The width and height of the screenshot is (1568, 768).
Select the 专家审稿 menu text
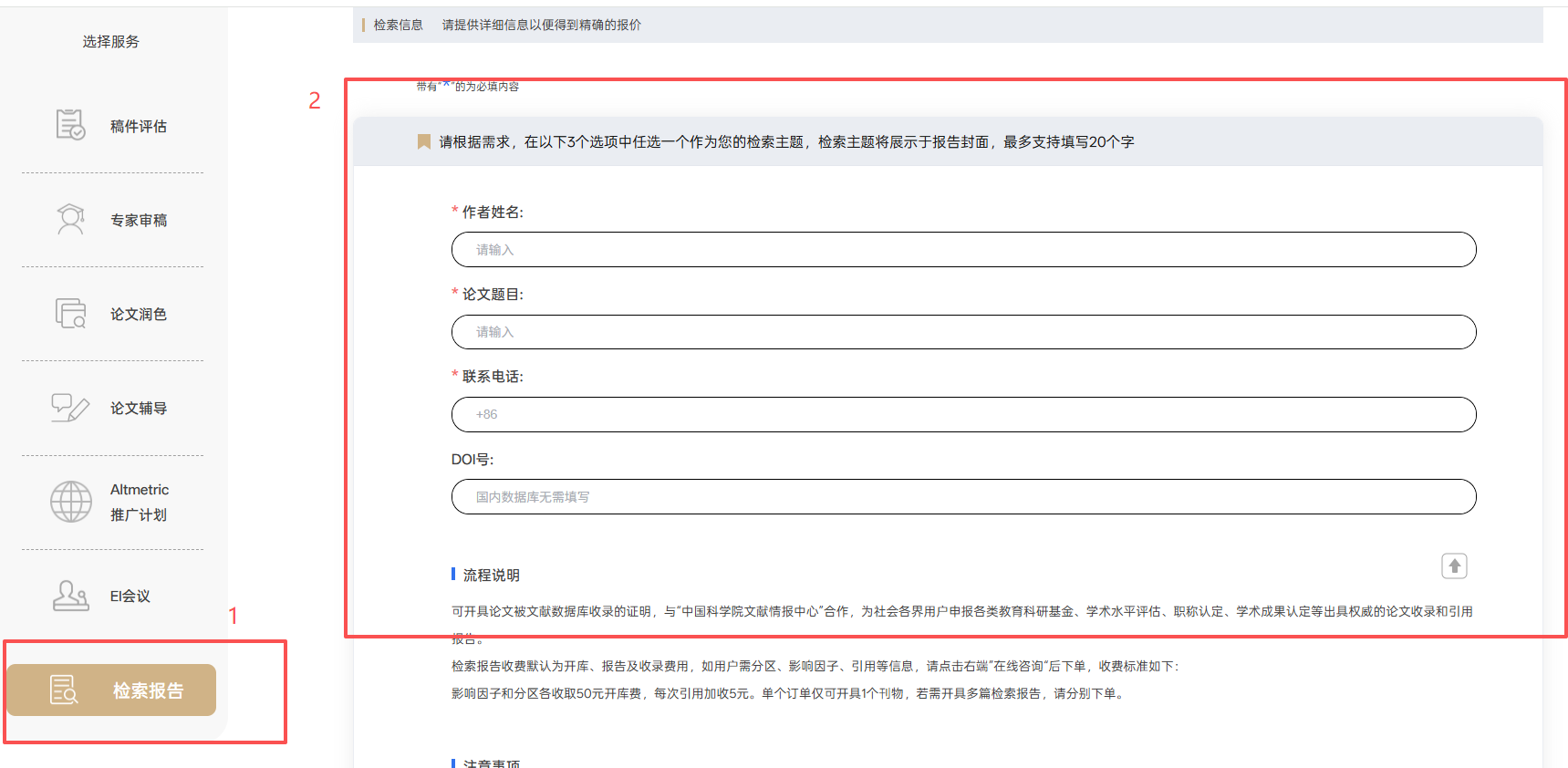(x=139, y=220)
